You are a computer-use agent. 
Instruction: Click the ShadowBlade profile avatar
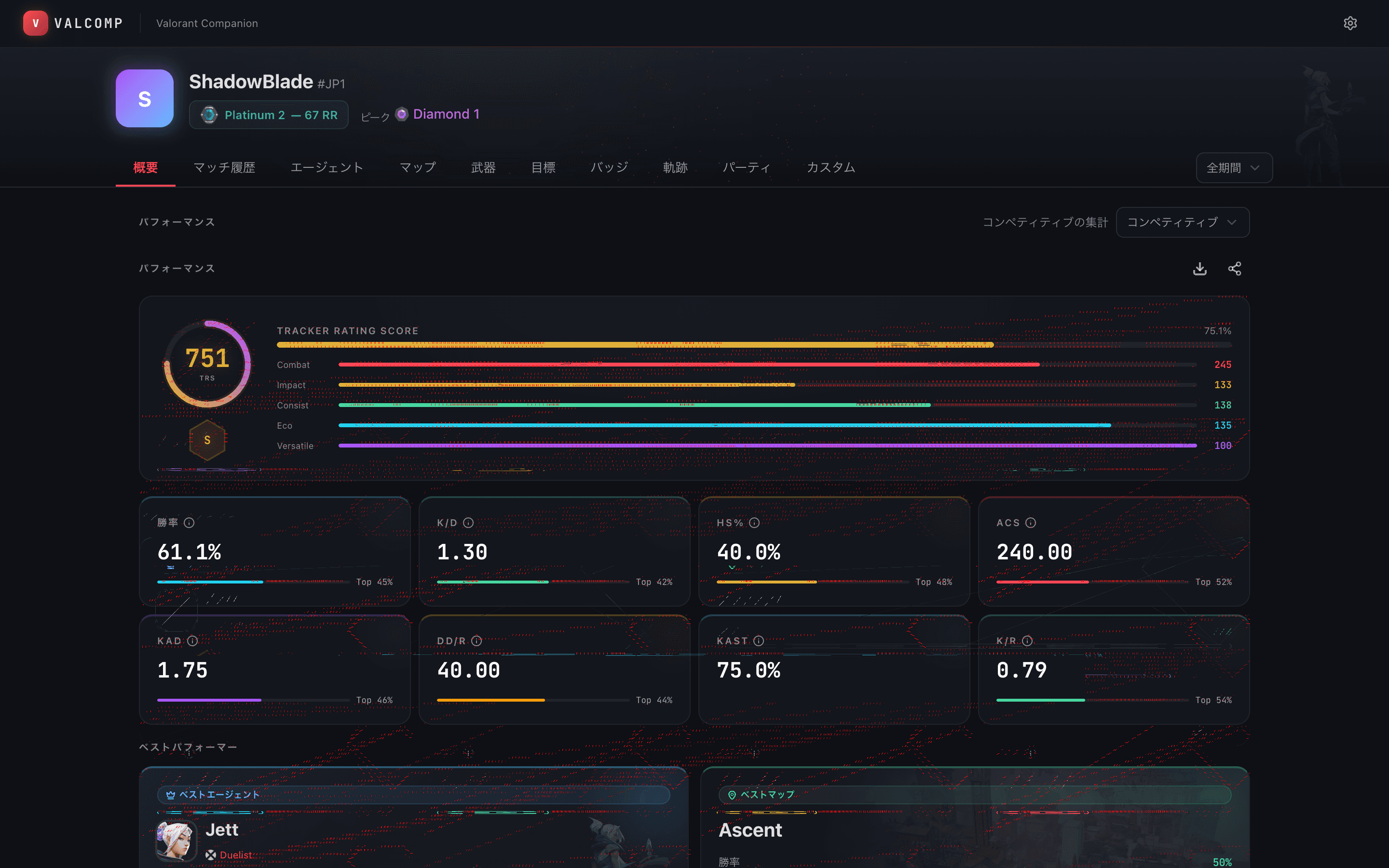tap(145, 98)
